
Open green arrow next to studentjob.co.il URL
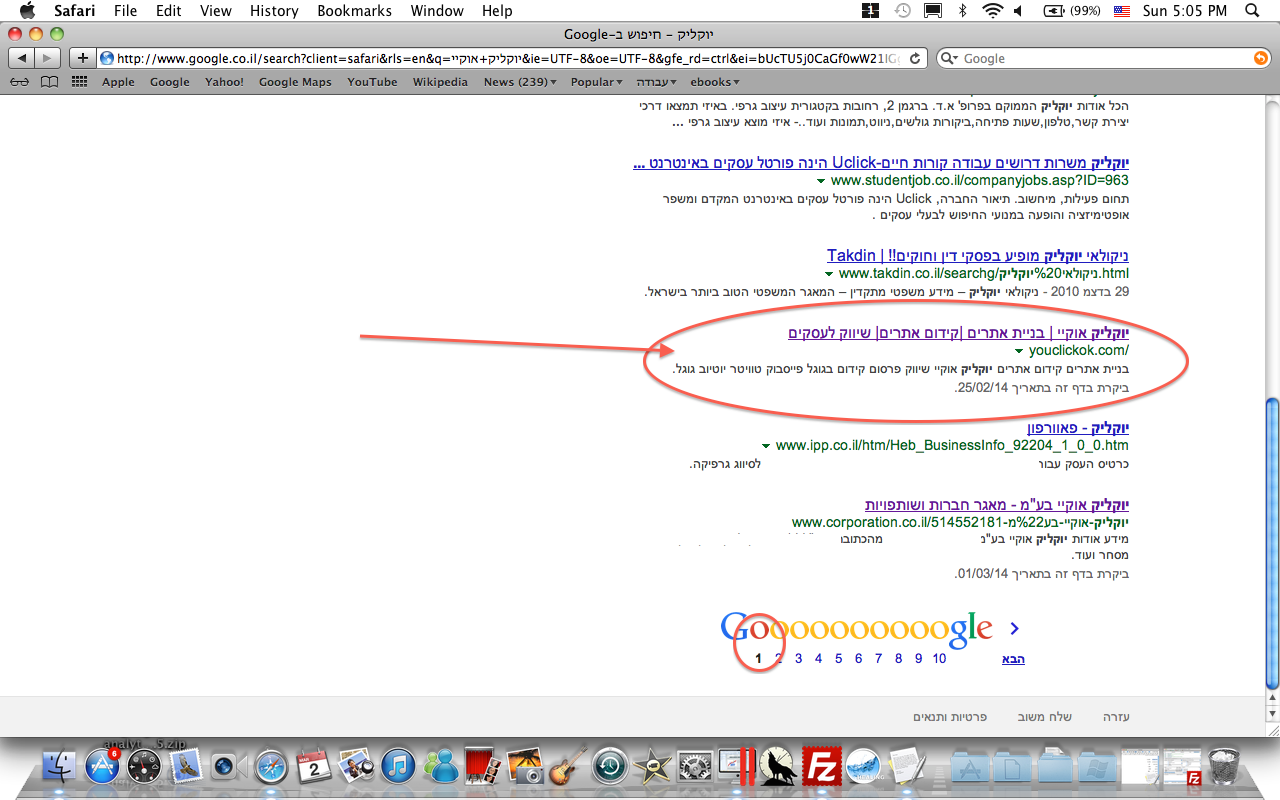[x=821, y=181]
